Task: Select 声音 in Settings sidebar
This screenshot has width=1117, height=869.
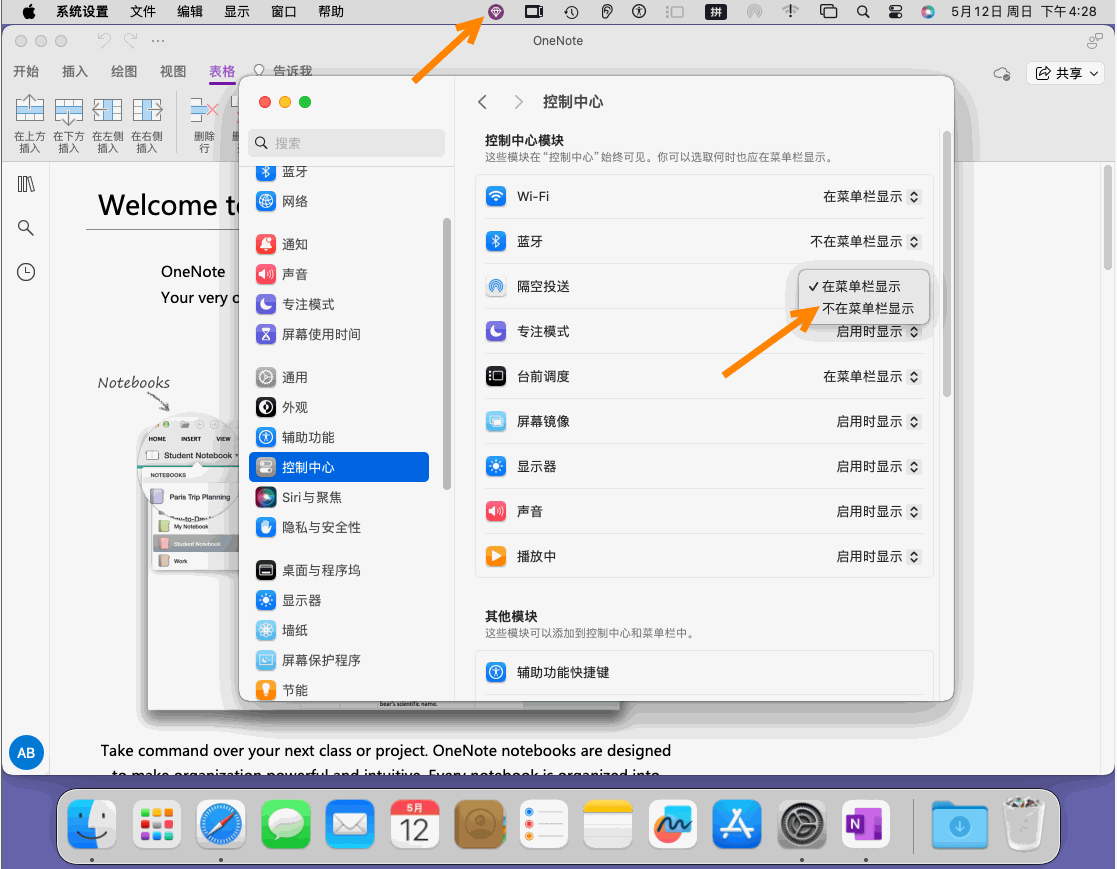Action: [339, 274]
